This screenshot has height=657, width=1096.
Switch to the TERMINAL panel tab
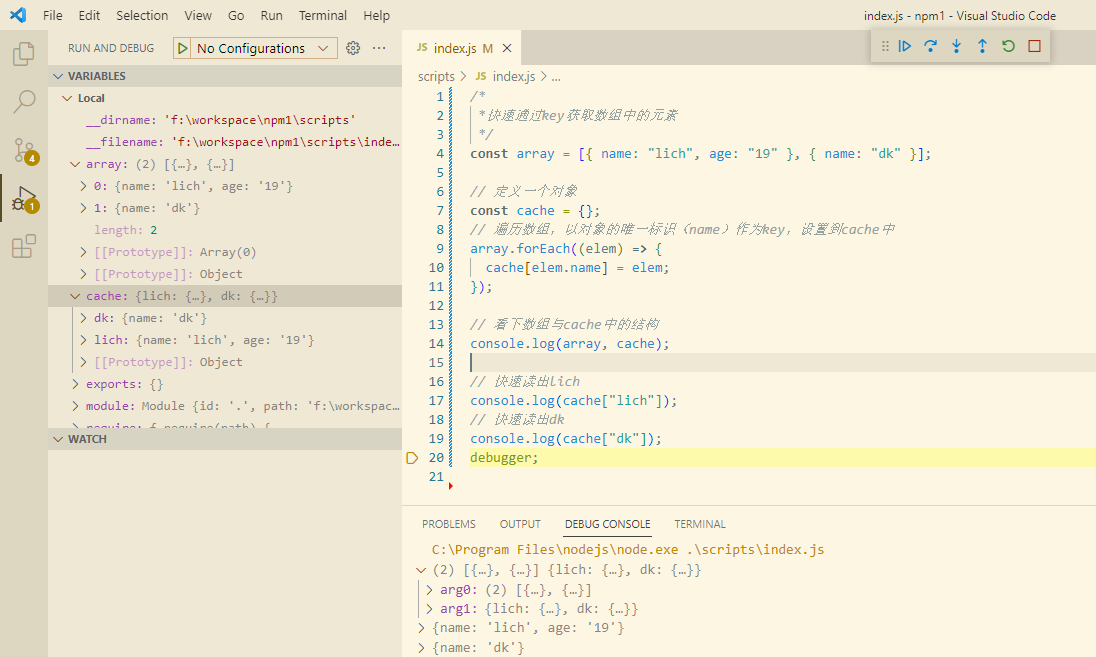click(700, 524)
